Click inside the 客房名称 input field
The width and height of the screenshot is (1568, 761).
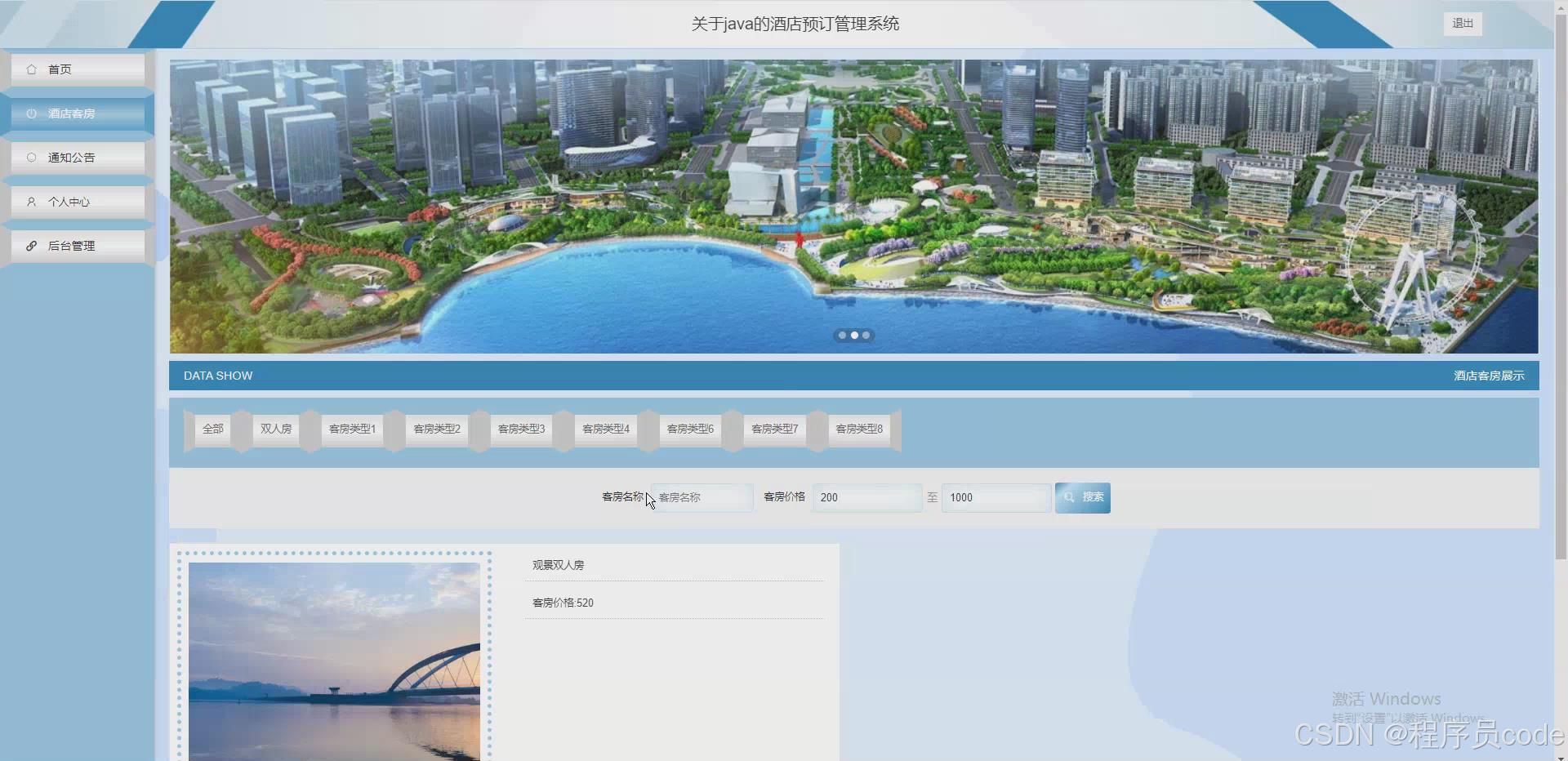pyautogui.click(x=702, y=497)
